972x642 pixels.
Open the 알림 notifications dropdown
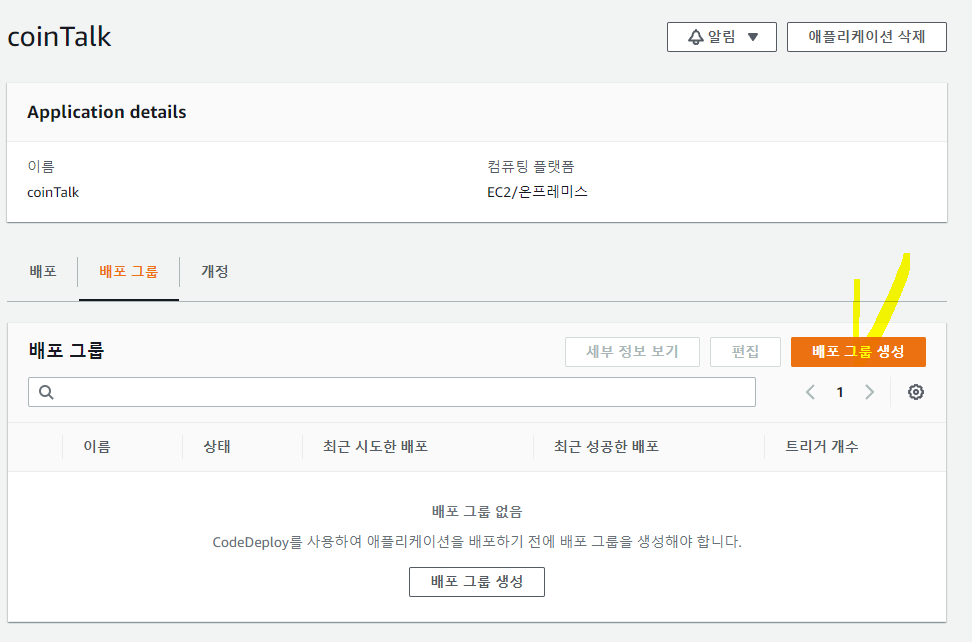722,37
